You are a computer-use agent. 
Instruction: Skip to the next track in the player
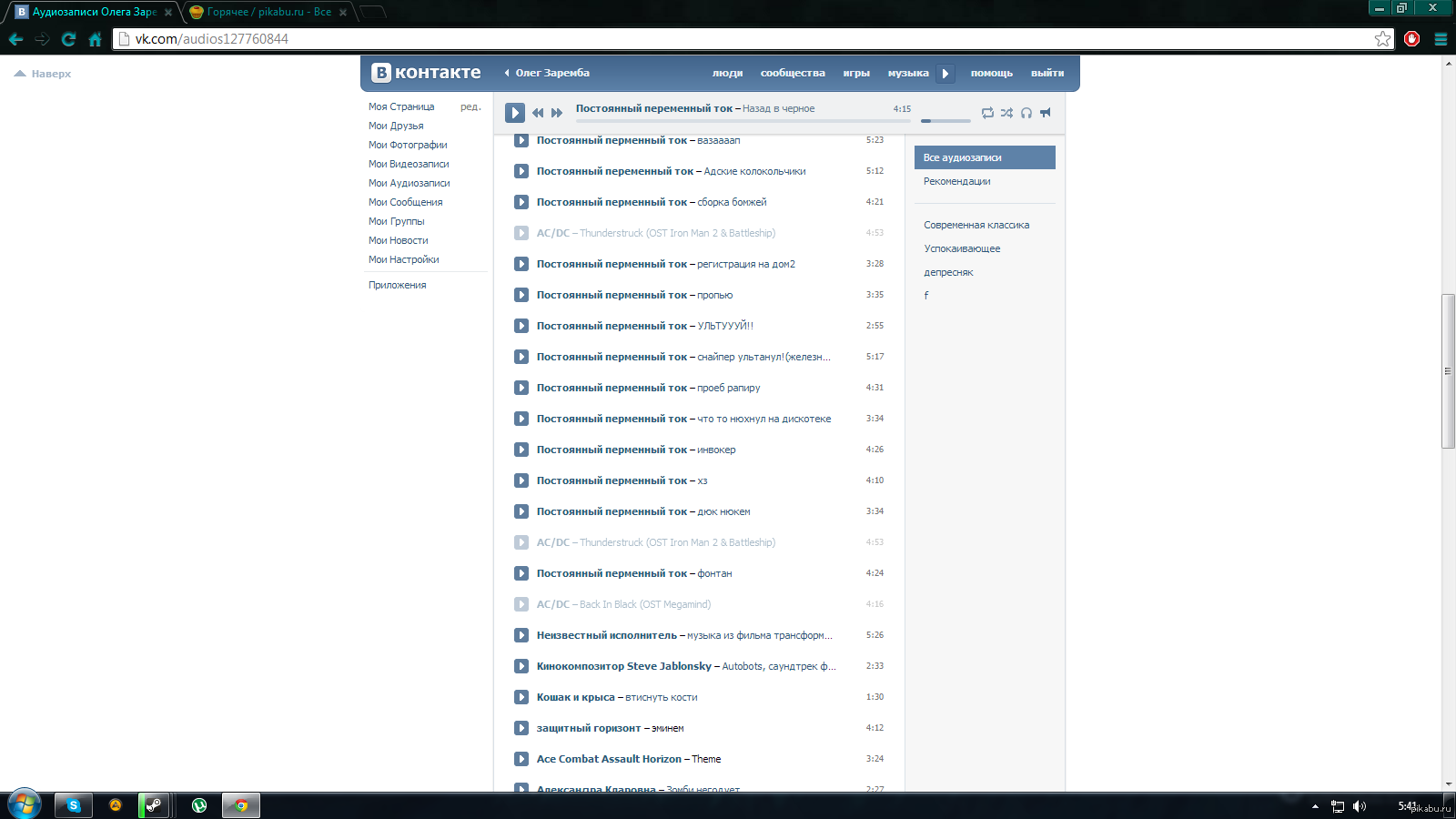click(x=557, y=113)
